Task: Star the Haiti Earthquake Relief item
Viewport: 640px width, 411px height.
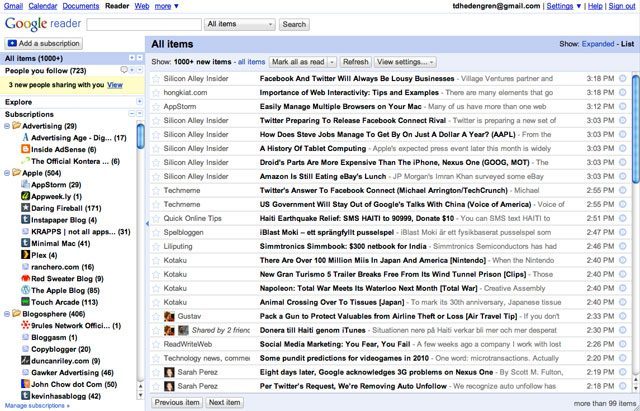Action: (156, 219)
